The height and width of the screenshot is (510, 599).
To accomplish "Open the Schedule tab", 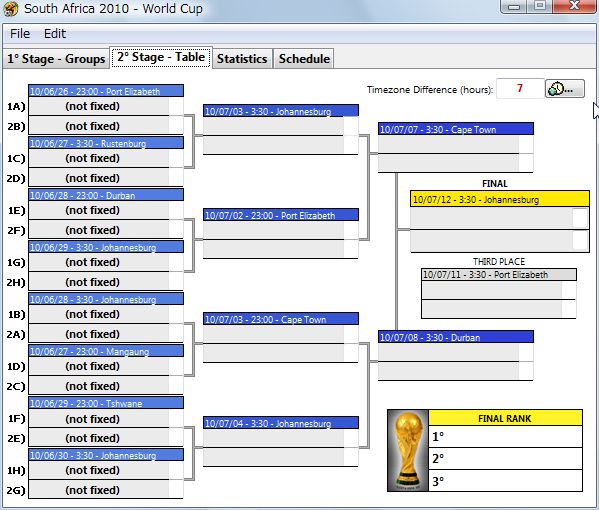I will (x=304, y=59).
